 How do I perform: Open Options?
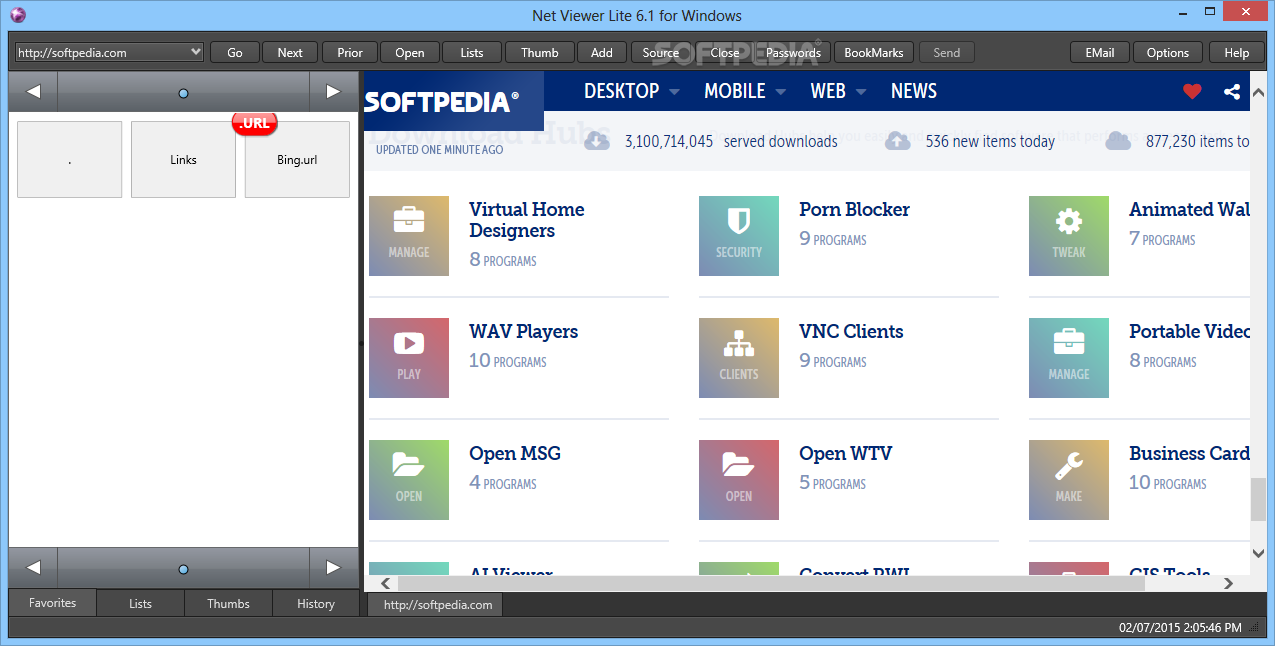click(x=1168, y=52)
